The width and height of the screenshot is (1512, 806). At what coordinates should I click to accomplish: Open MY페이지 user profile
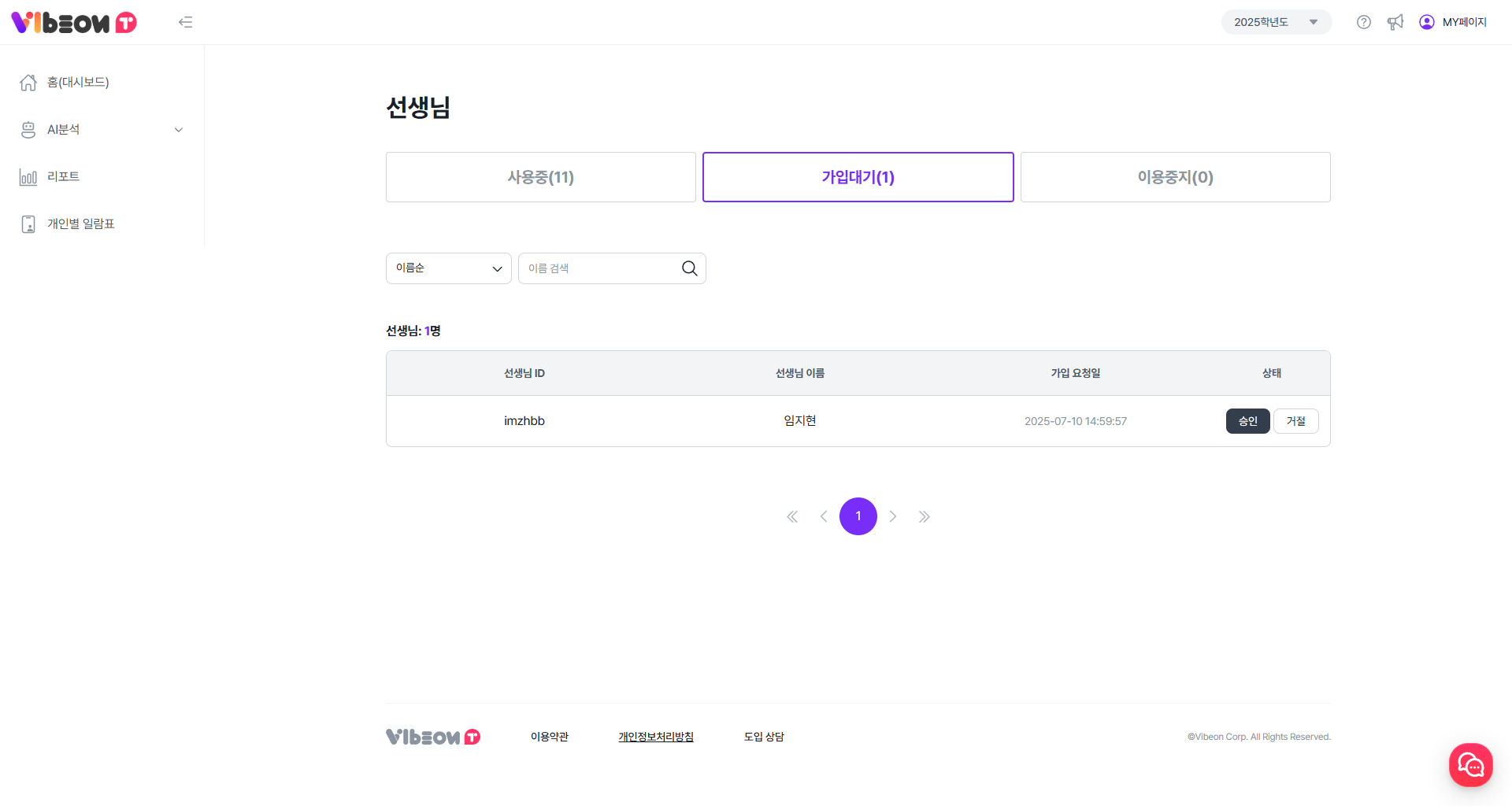pyautogui.click(x=1454, y=22)
